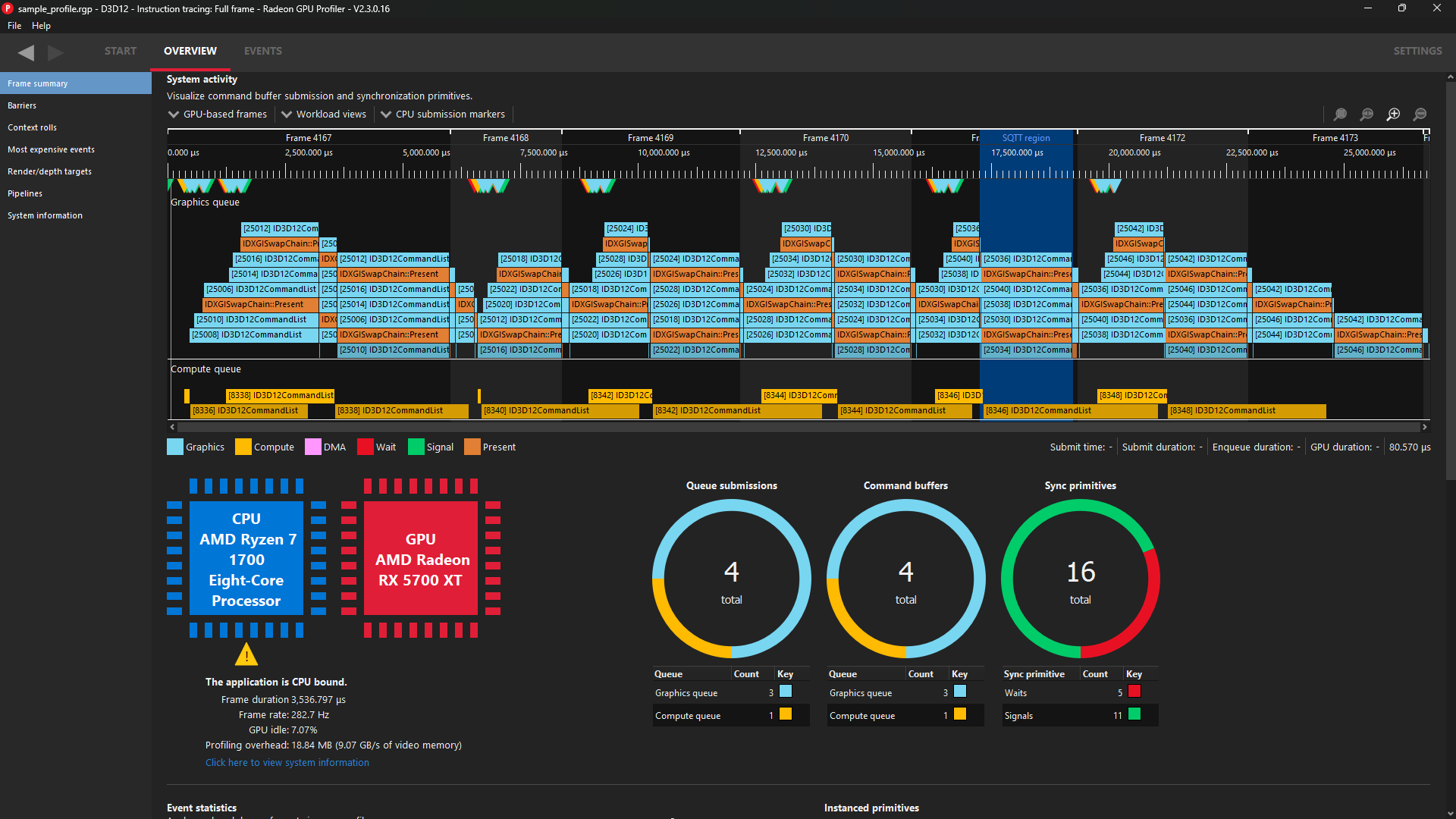Viewport: 1456px width, 819px height.
Task: Click the zoom to selection magnifier icon
Action: click(1340, 115)
